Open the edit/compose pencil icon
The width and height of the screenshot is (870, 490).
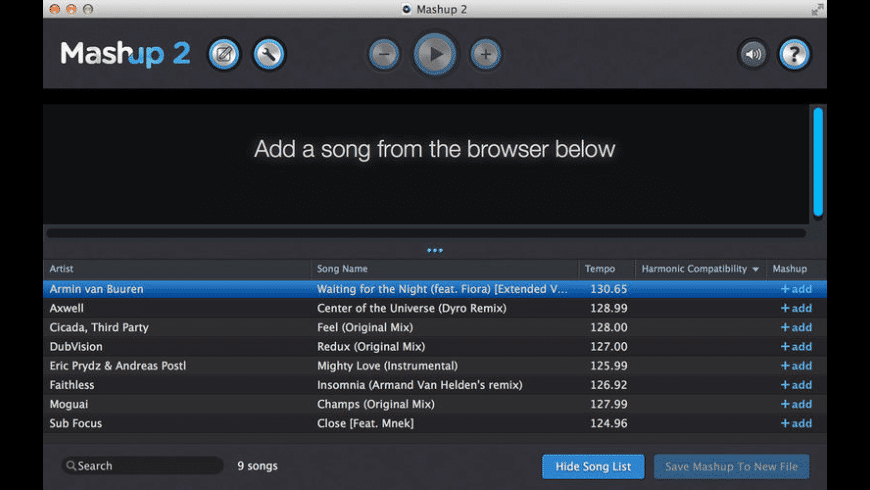224,54
